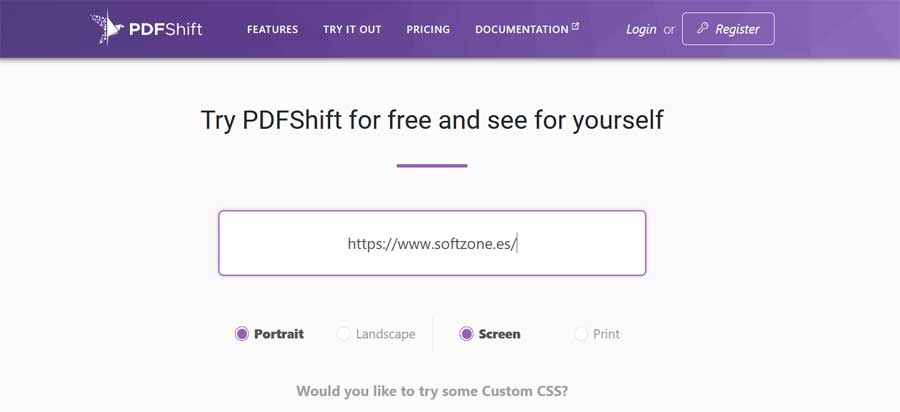
Task: Enable the Screen radio button circle
Action: 466,334
